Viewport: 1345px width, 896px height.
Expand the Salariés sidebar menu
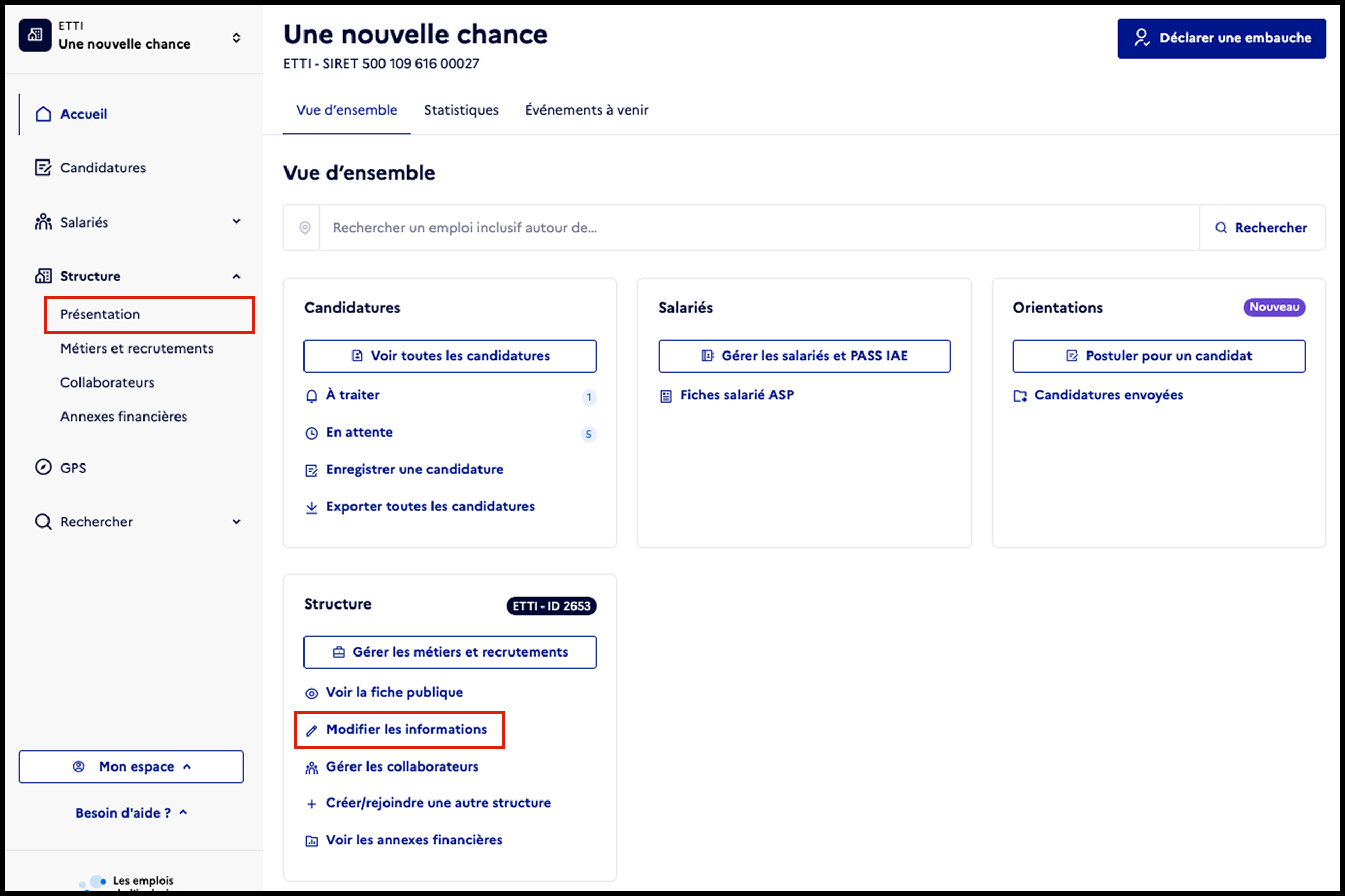click(236, 221)
